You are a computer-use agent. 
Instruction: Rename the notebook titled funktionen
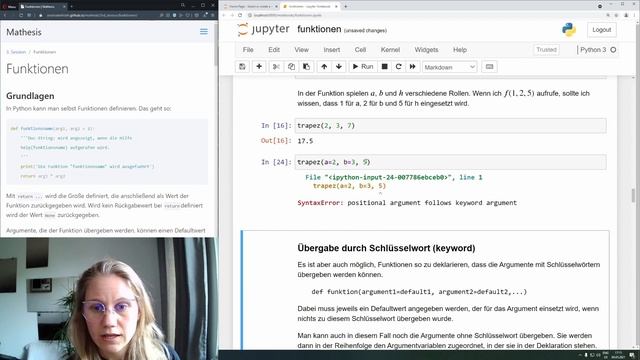tap(319, 29)
